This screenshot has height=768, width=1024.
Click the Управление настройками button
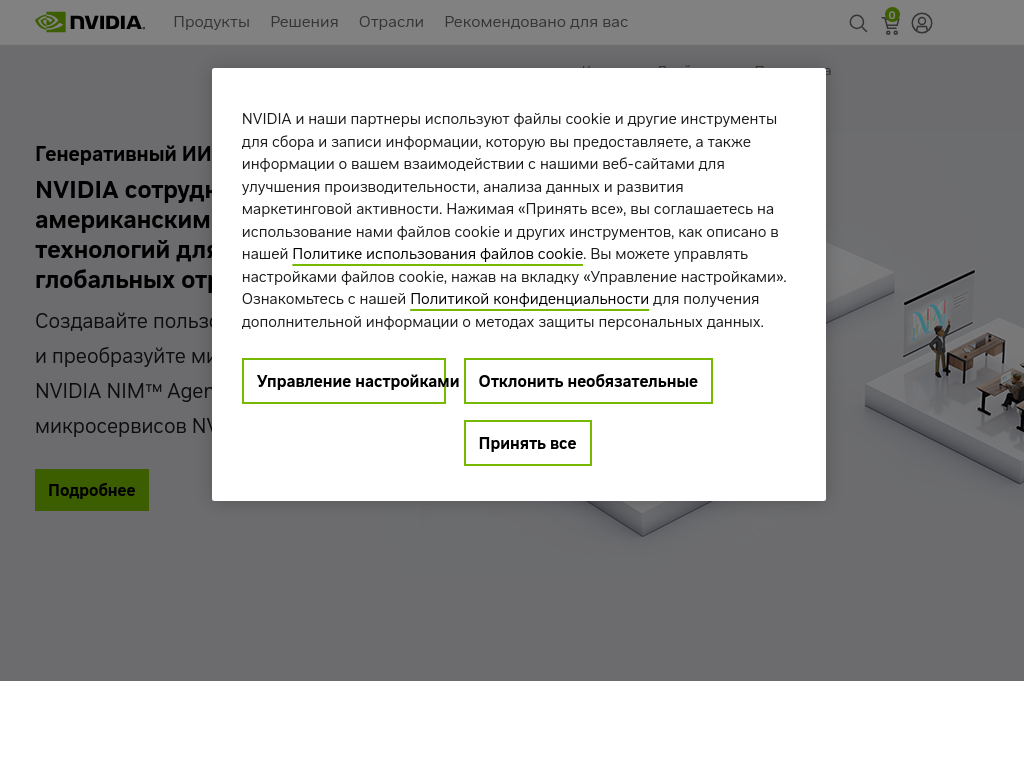[x=344, y=381]
